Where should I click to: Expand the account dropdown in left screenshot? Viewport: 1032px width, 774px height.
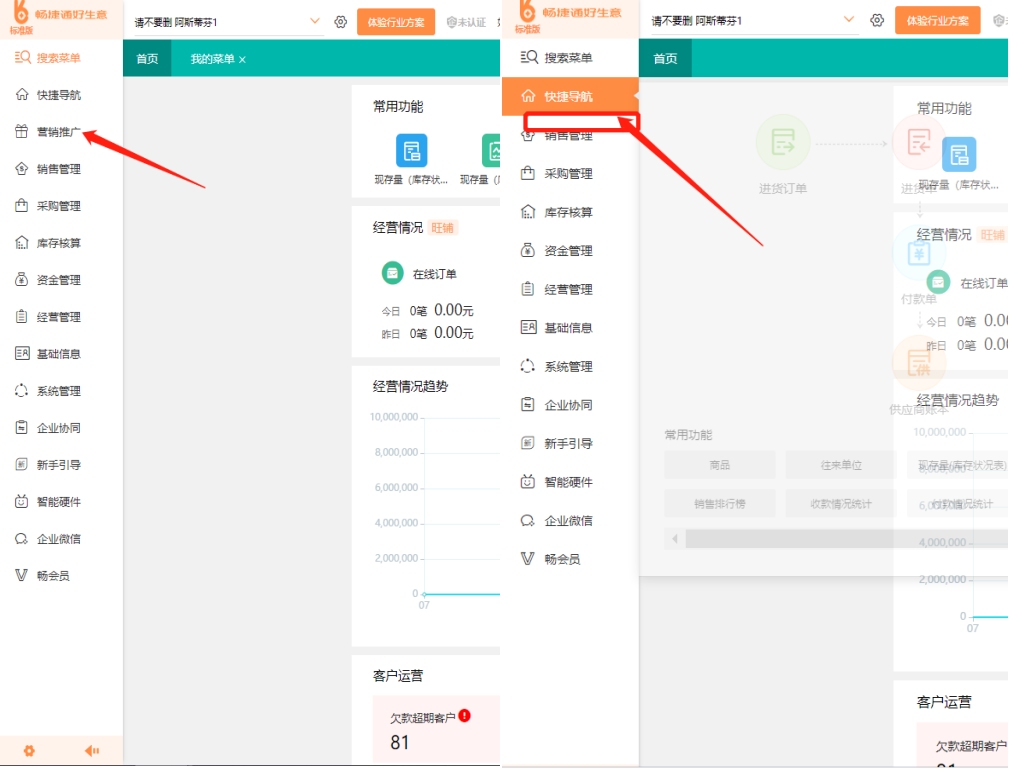point(315,21)
